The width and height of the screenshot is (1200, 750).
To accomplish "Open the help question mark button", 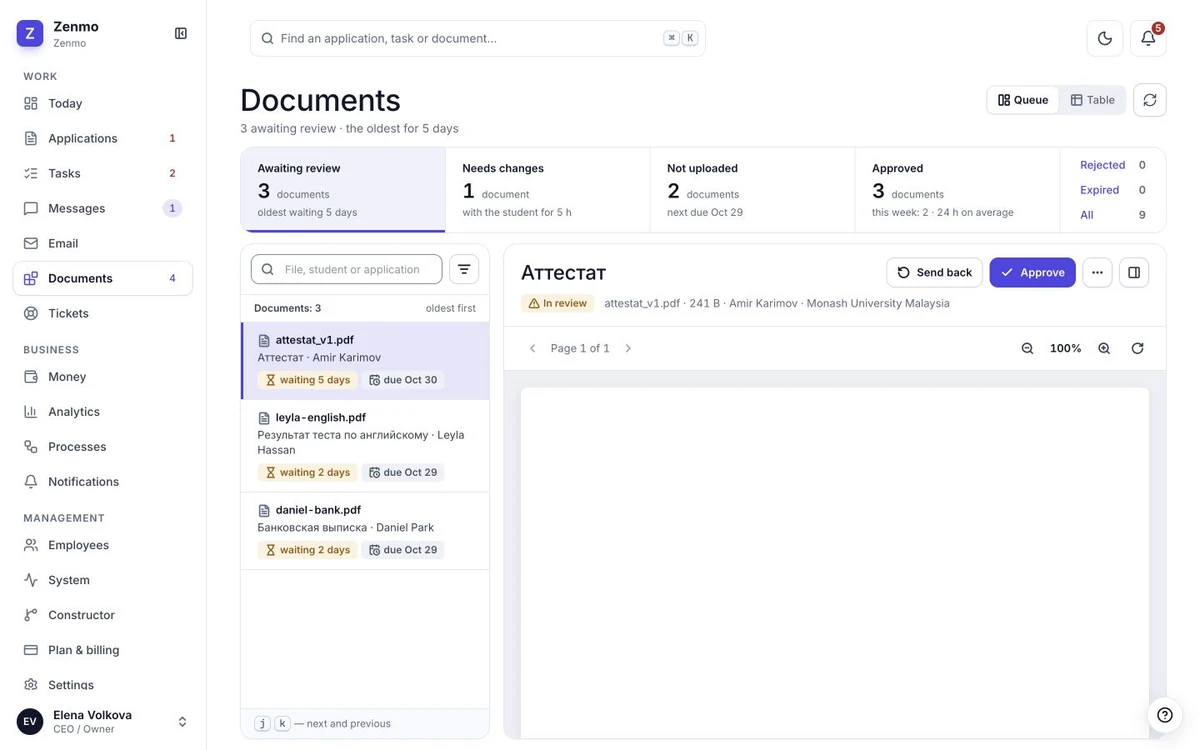I will coord(1164,714).
